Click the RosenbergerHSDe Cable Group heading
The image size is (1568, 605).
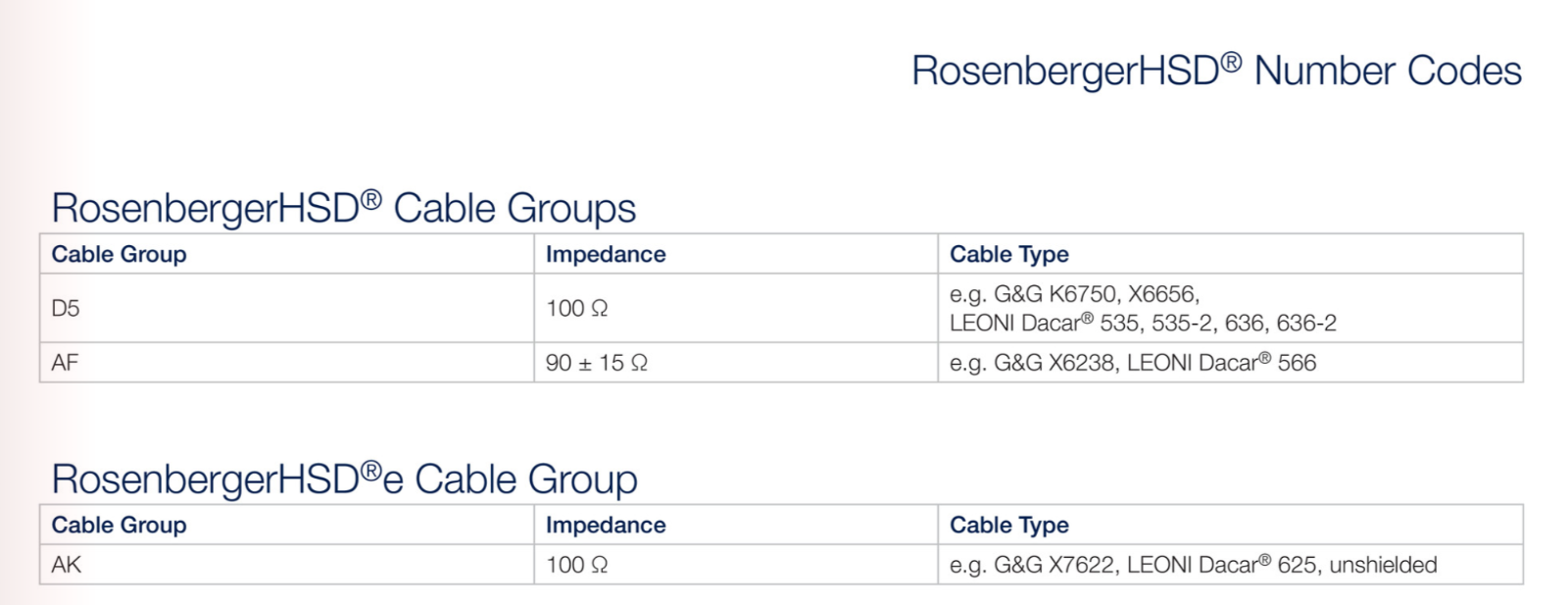pyautogui.click(x=345, y=479)
